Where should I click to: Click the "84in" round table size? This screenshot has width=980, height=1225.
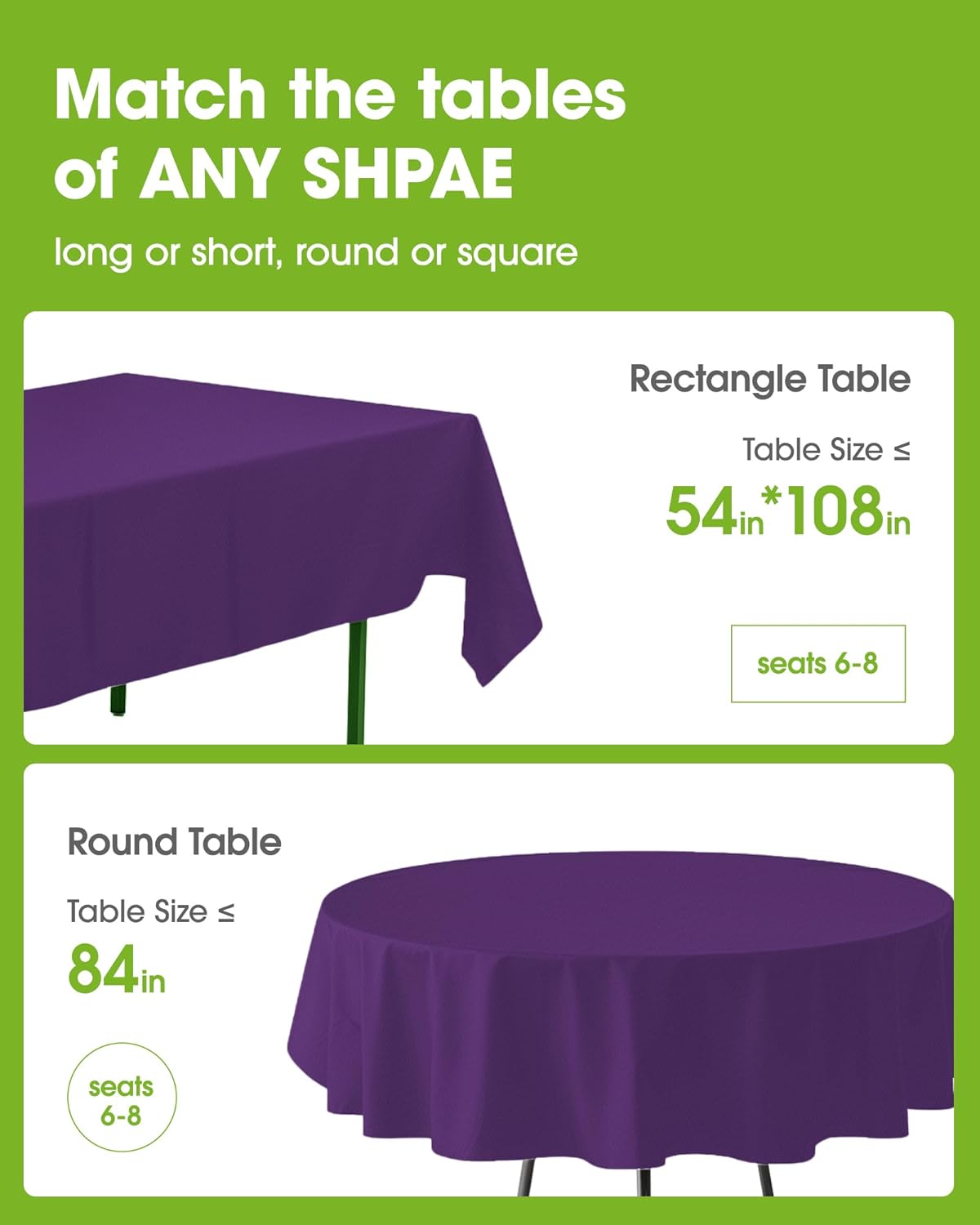tap(116, 971)
